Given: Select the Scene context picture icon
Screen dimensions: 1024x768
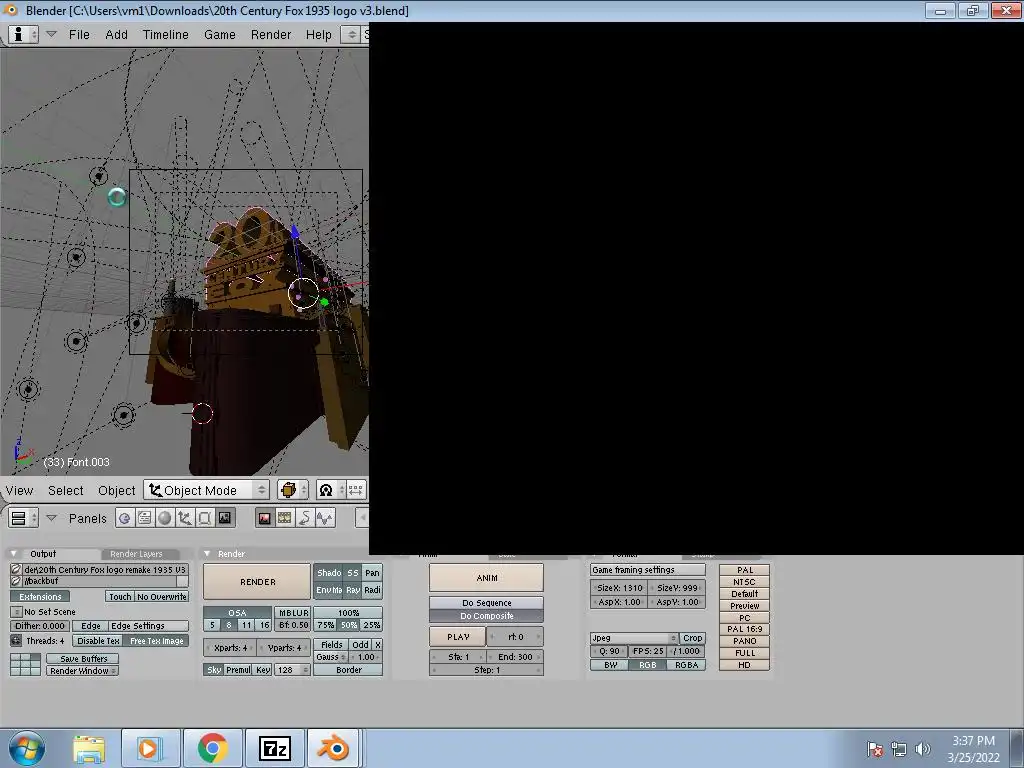Looking at the screenshot, I should coord(225,518).
